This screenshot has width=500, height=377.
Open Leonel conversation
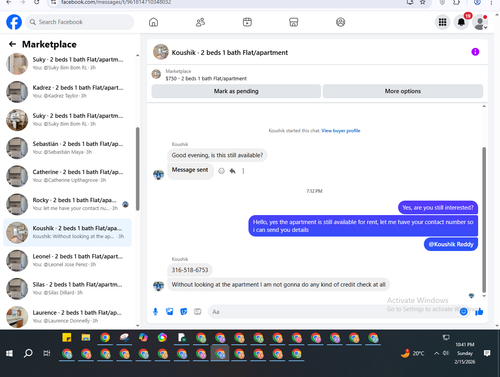(68, 260)
